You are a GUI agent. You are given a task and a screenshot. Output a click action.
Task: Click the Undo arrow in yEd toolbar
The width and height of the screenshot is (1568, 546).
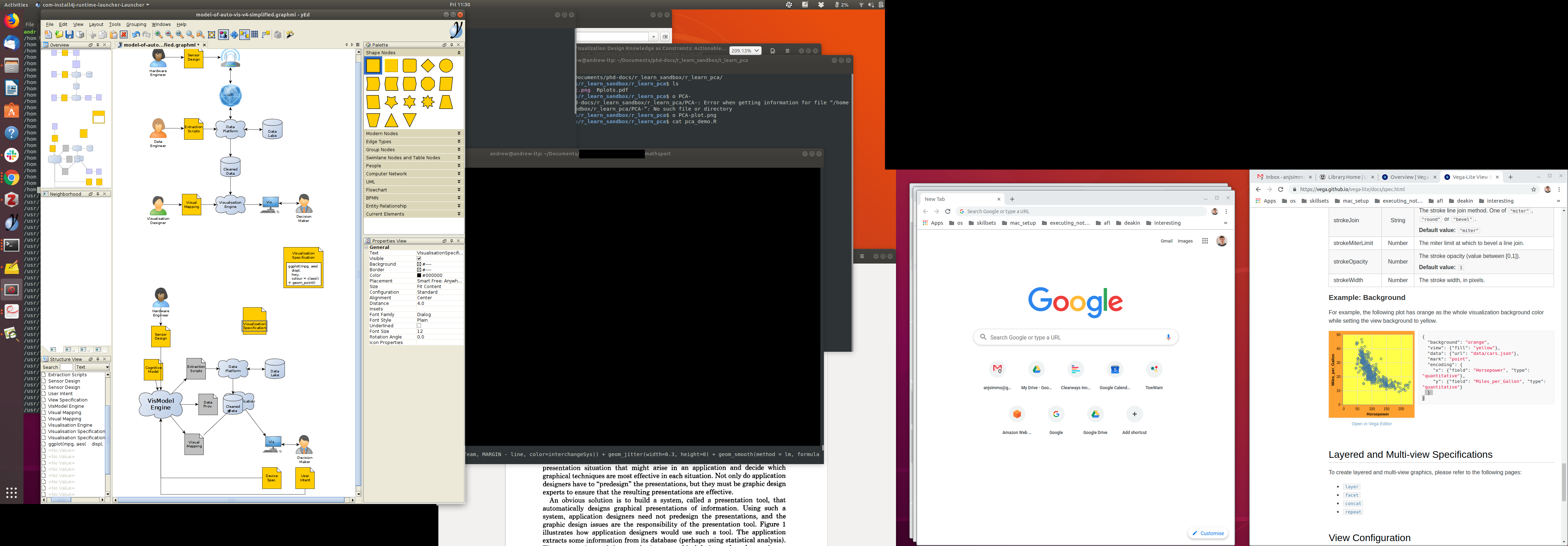(x=136, y=35)
